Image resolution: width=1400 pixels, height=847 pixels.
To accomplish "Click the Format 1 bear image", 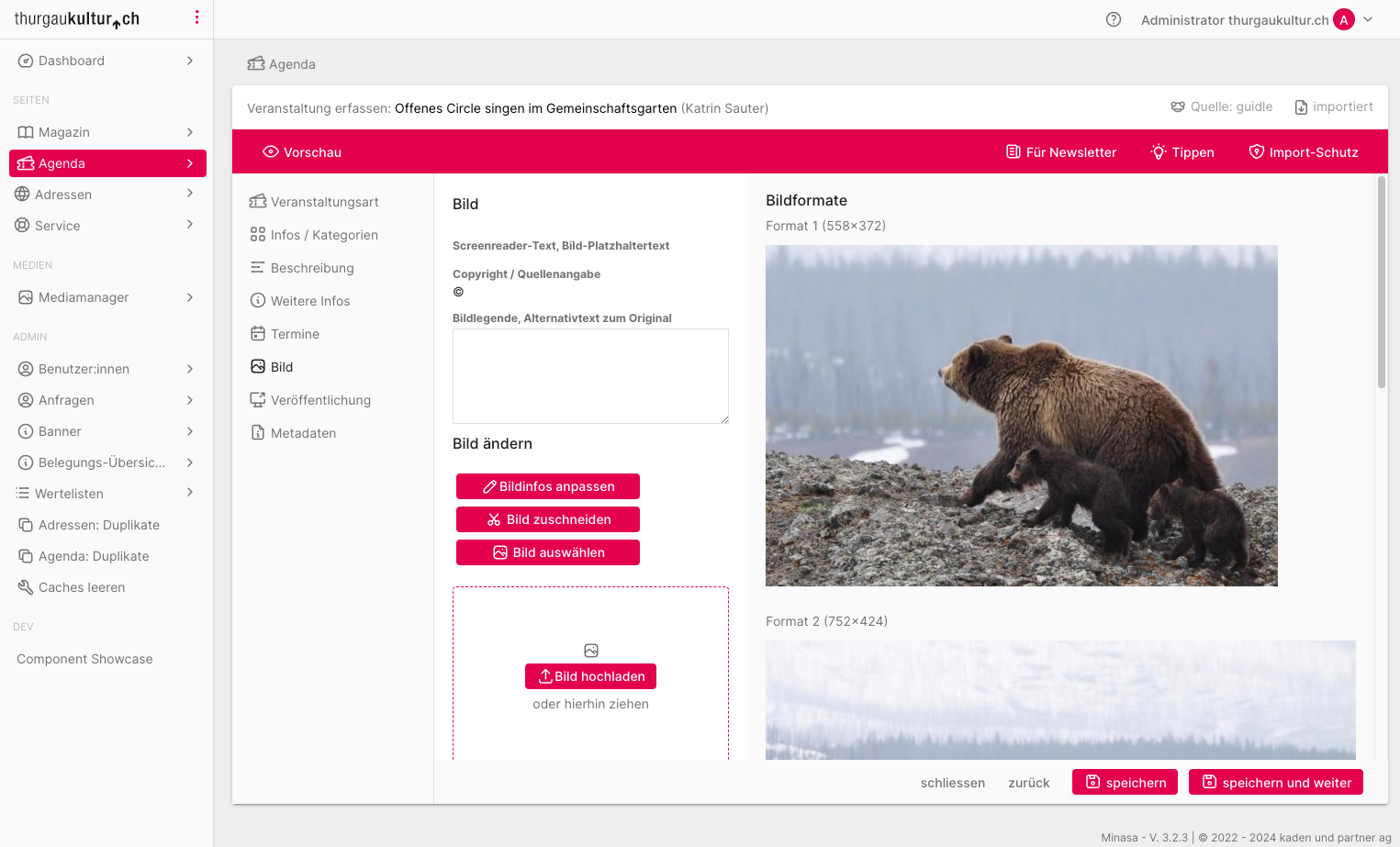I will click(x=1022, y=416).
